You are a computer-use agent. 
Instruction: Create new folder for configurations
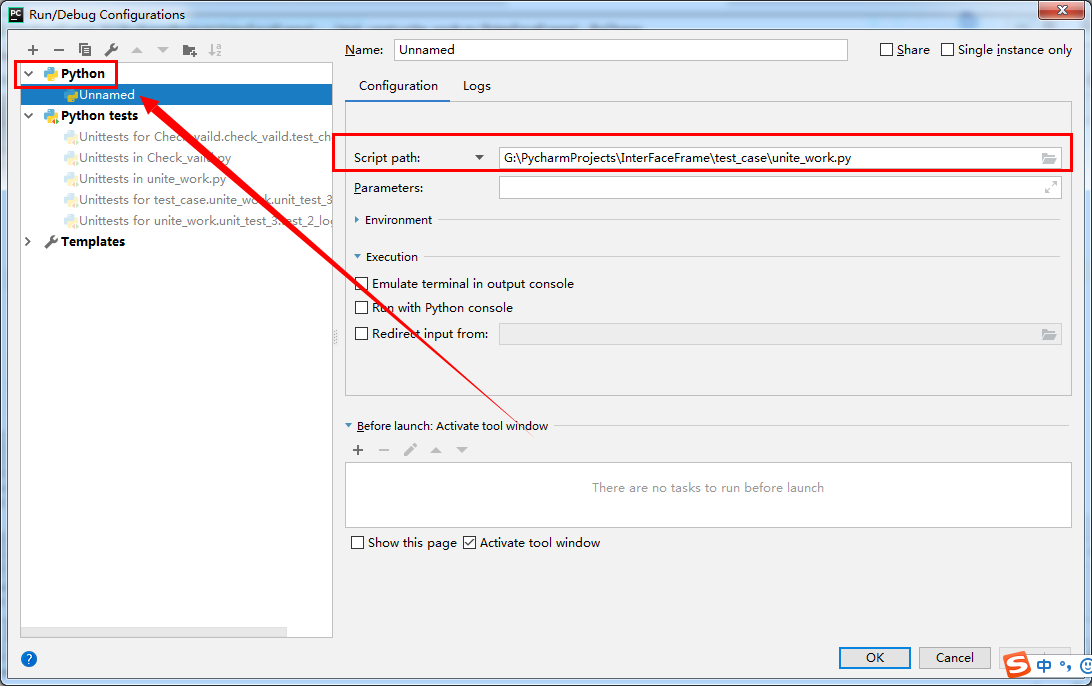(x=189, y=49)
